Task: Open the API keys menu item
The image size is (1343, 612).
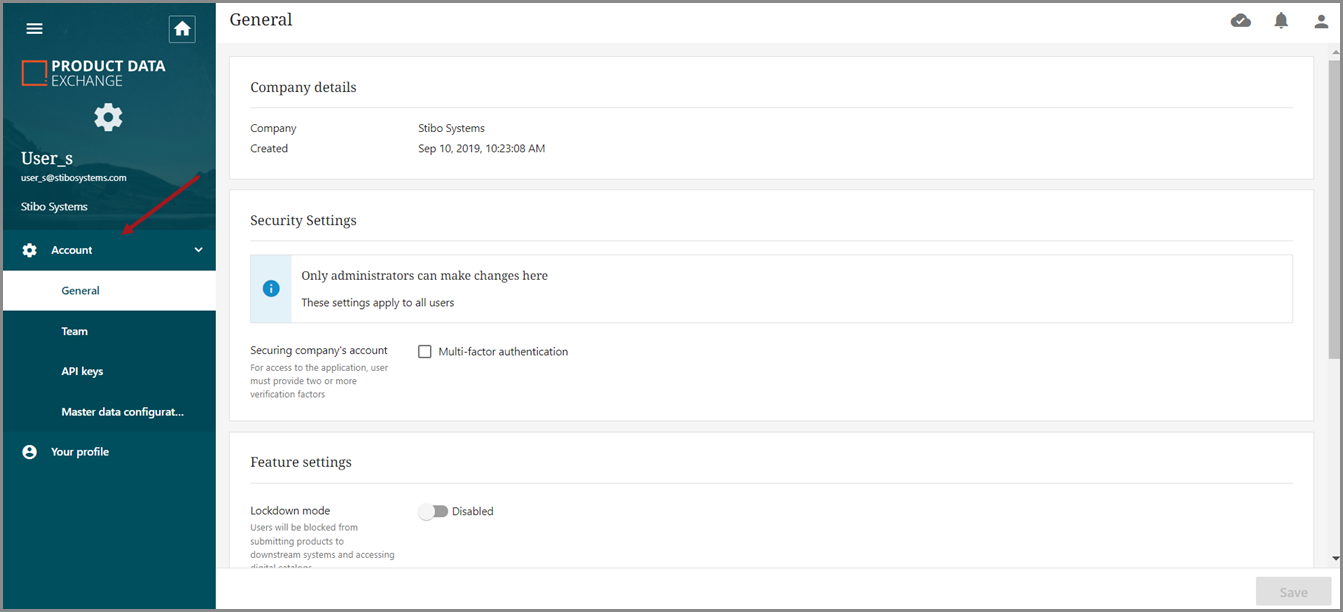Action: click(109, 371)
